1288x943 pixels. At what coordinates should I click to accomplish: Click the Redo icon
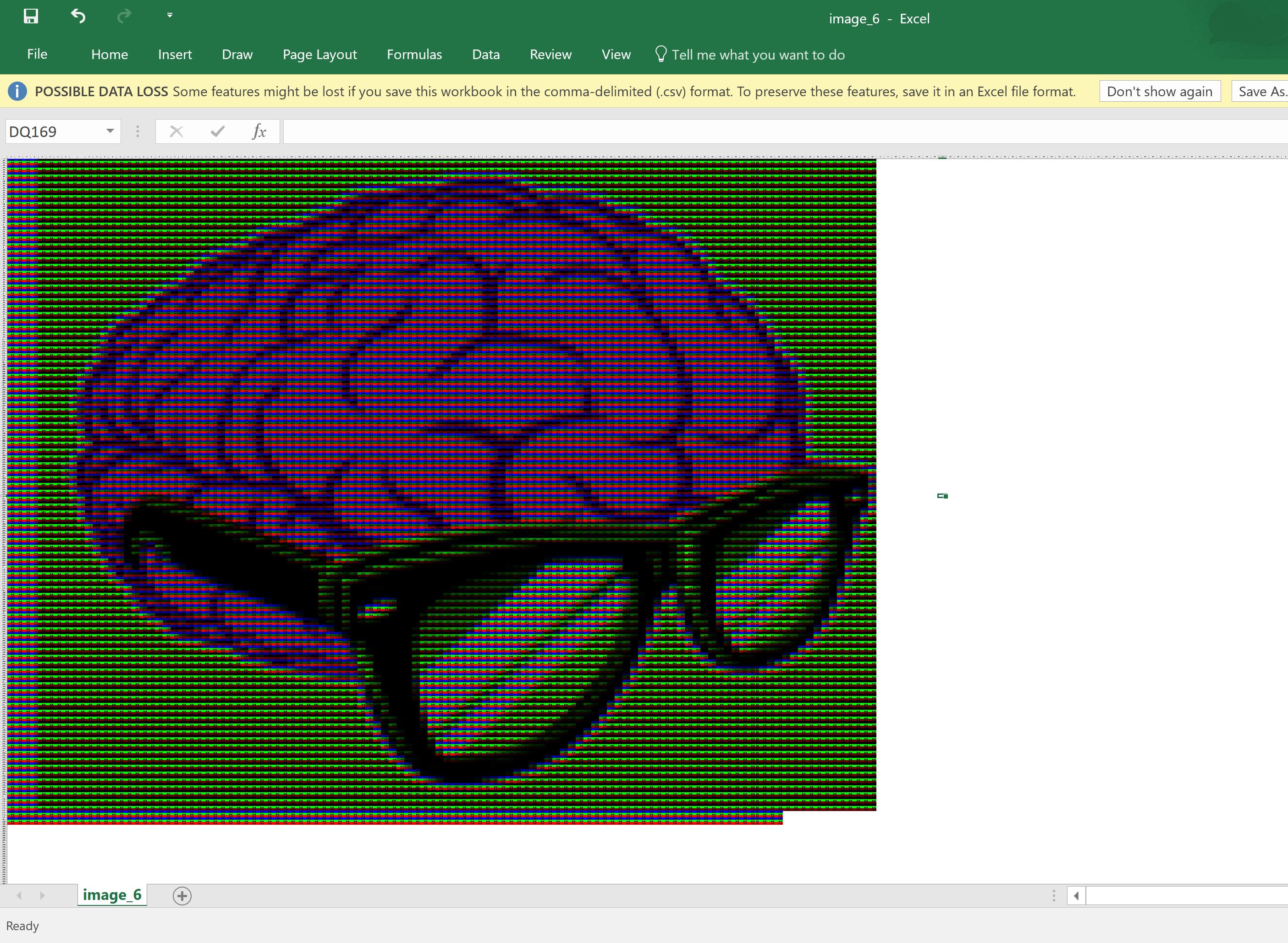125,16
